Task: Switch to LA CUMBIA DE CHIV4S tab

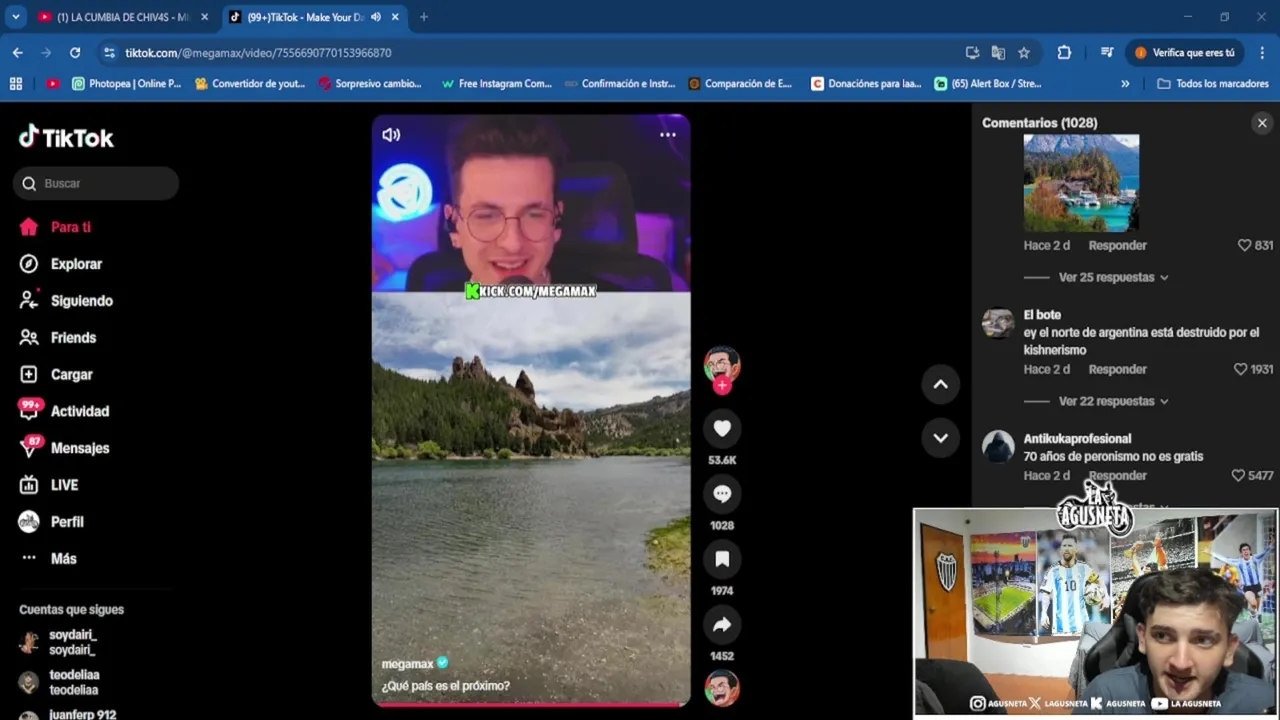Action: [x=123, y=17]
